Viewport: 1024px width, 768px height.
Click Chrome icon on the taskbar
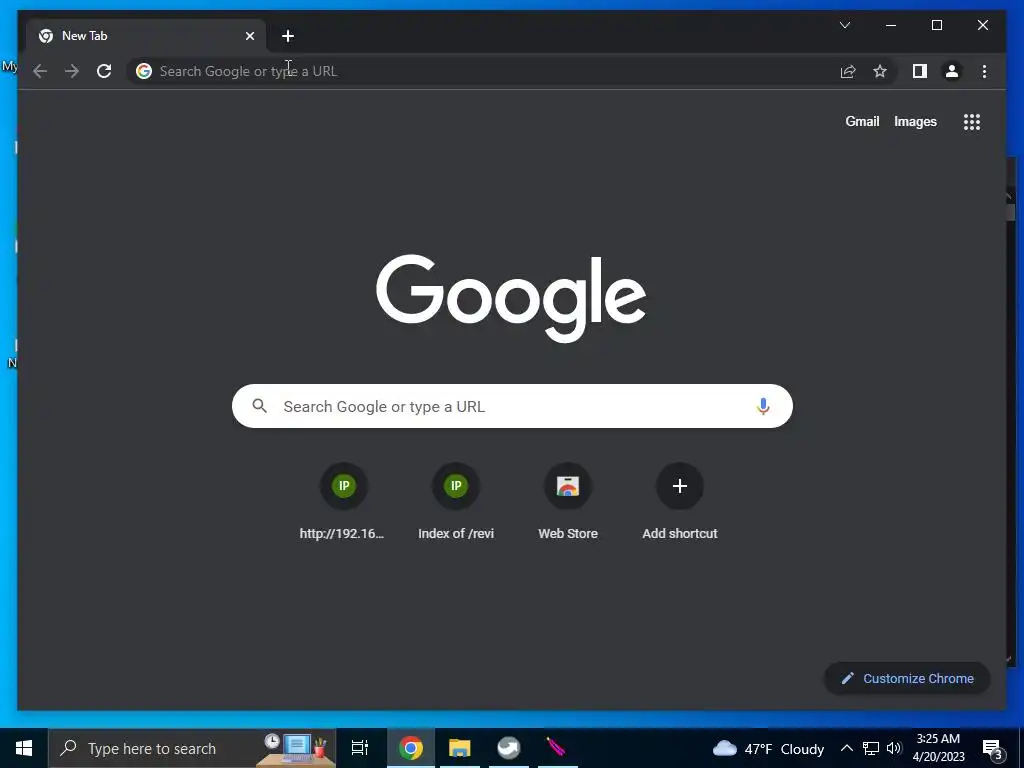click(411, 748)
